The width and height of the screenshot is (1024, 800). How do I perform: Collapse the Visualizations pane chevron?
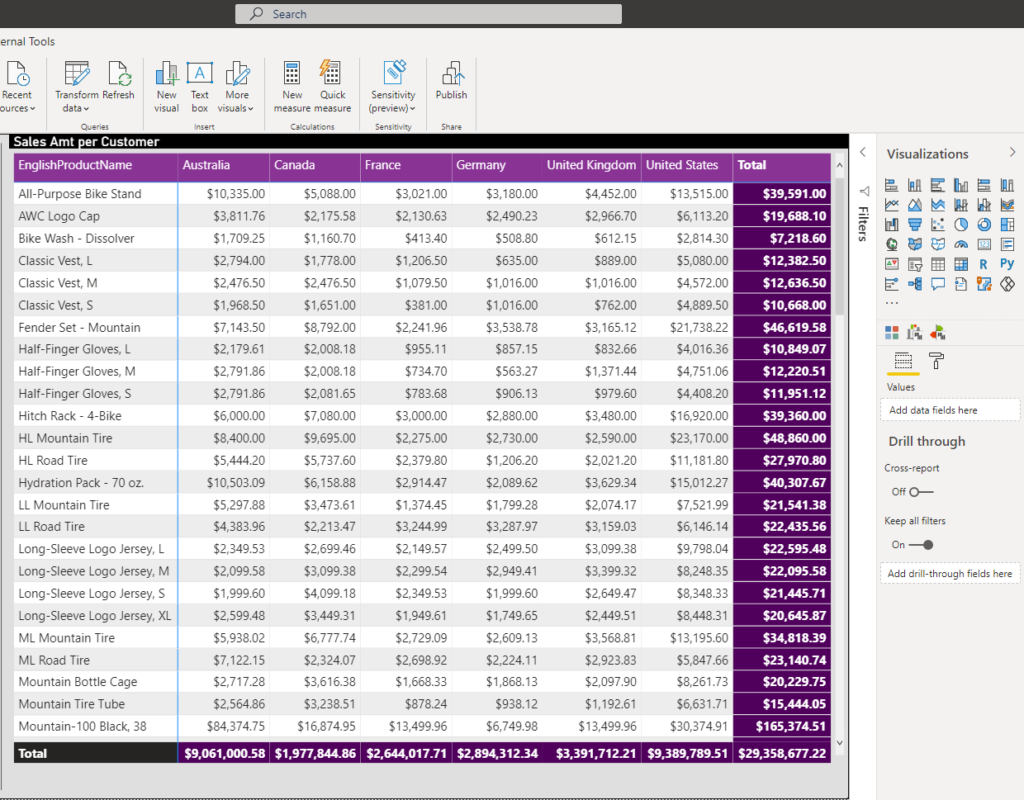tap(1012, 152)
